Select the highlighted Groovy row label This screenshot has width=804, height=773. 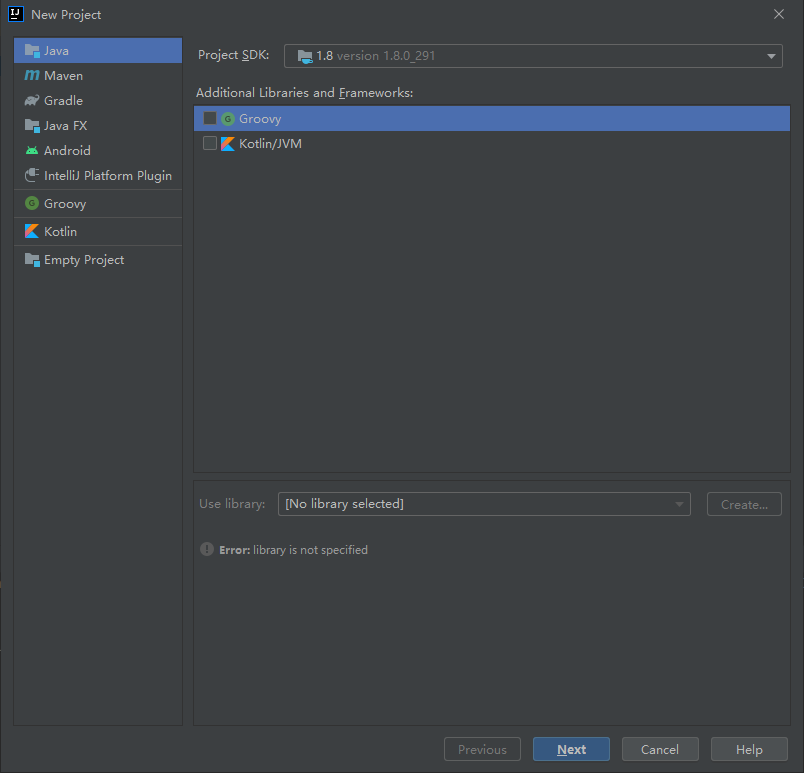pyautogui.click(x=260, y=119)
